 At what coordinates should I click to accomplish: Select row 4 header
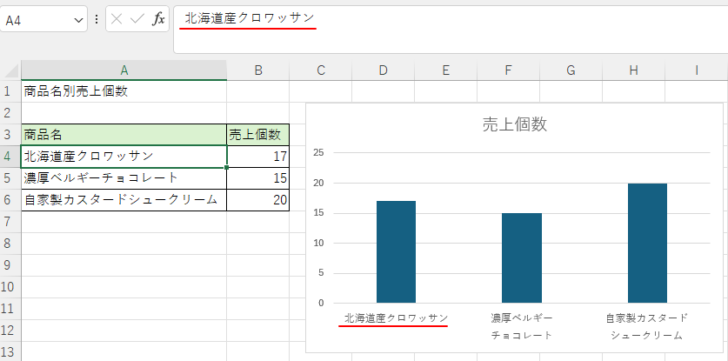click(x=10, y=156)
